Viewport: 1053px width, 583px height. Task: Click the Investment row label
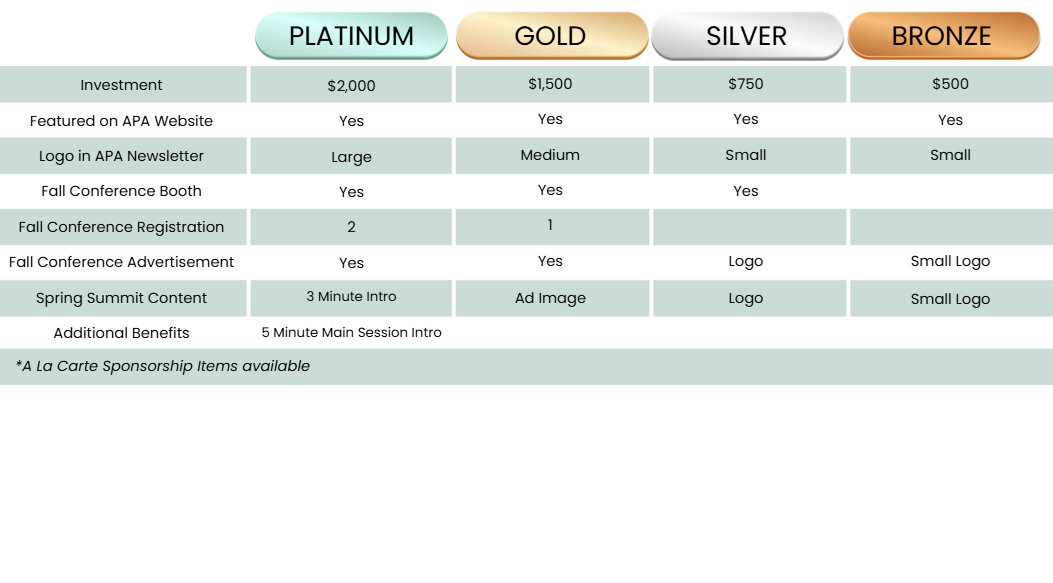click(122, 85)
